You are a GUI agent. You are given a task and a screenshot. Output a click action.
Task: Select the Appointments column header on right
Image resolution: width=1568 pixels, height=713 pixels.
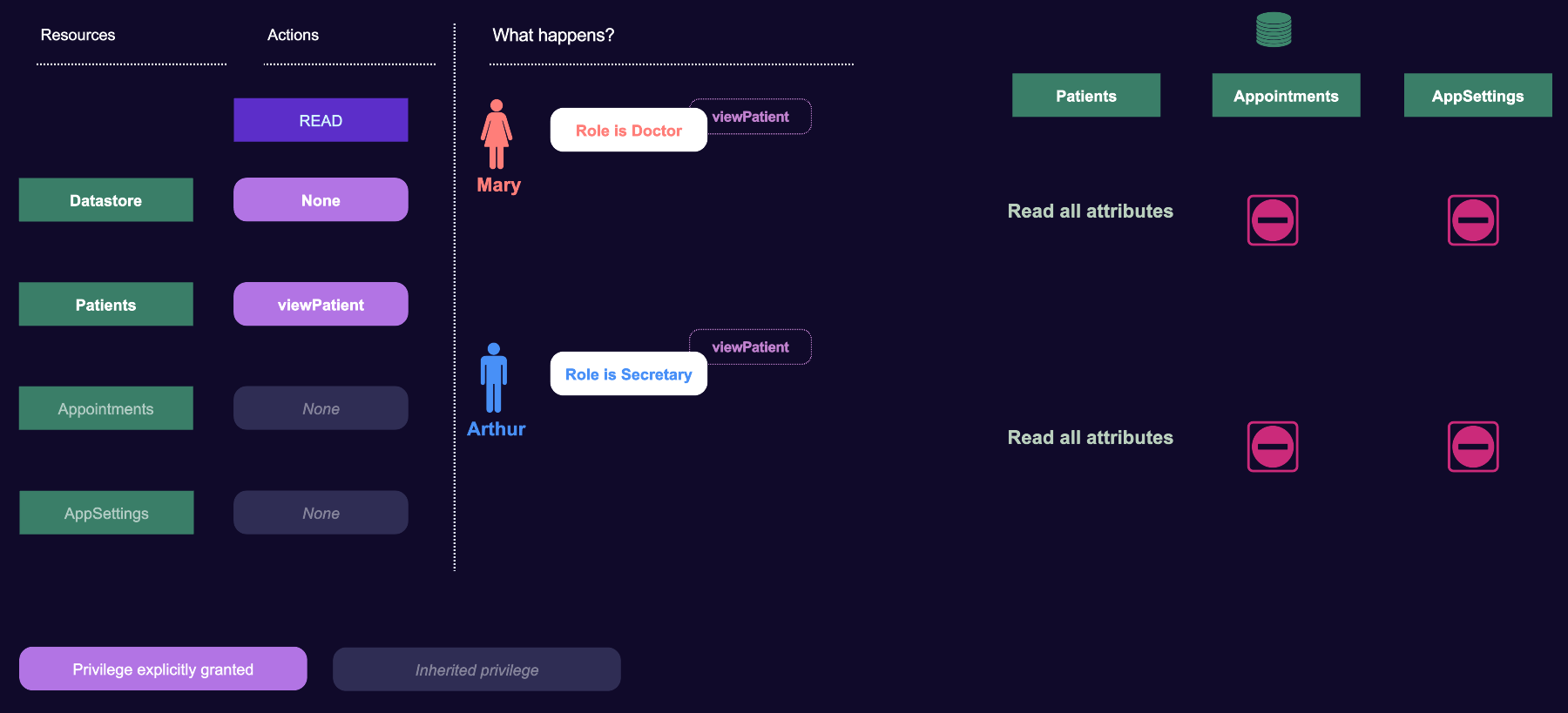pos(1286,95)
